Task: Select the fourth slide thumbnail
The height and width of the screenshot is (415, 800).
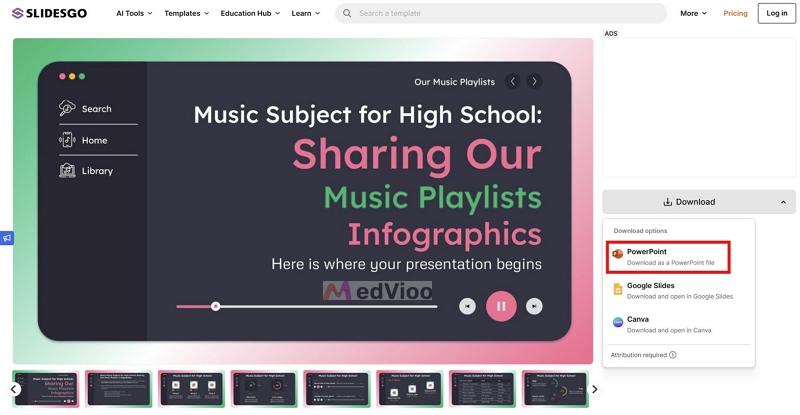Action: coord(264,389)
